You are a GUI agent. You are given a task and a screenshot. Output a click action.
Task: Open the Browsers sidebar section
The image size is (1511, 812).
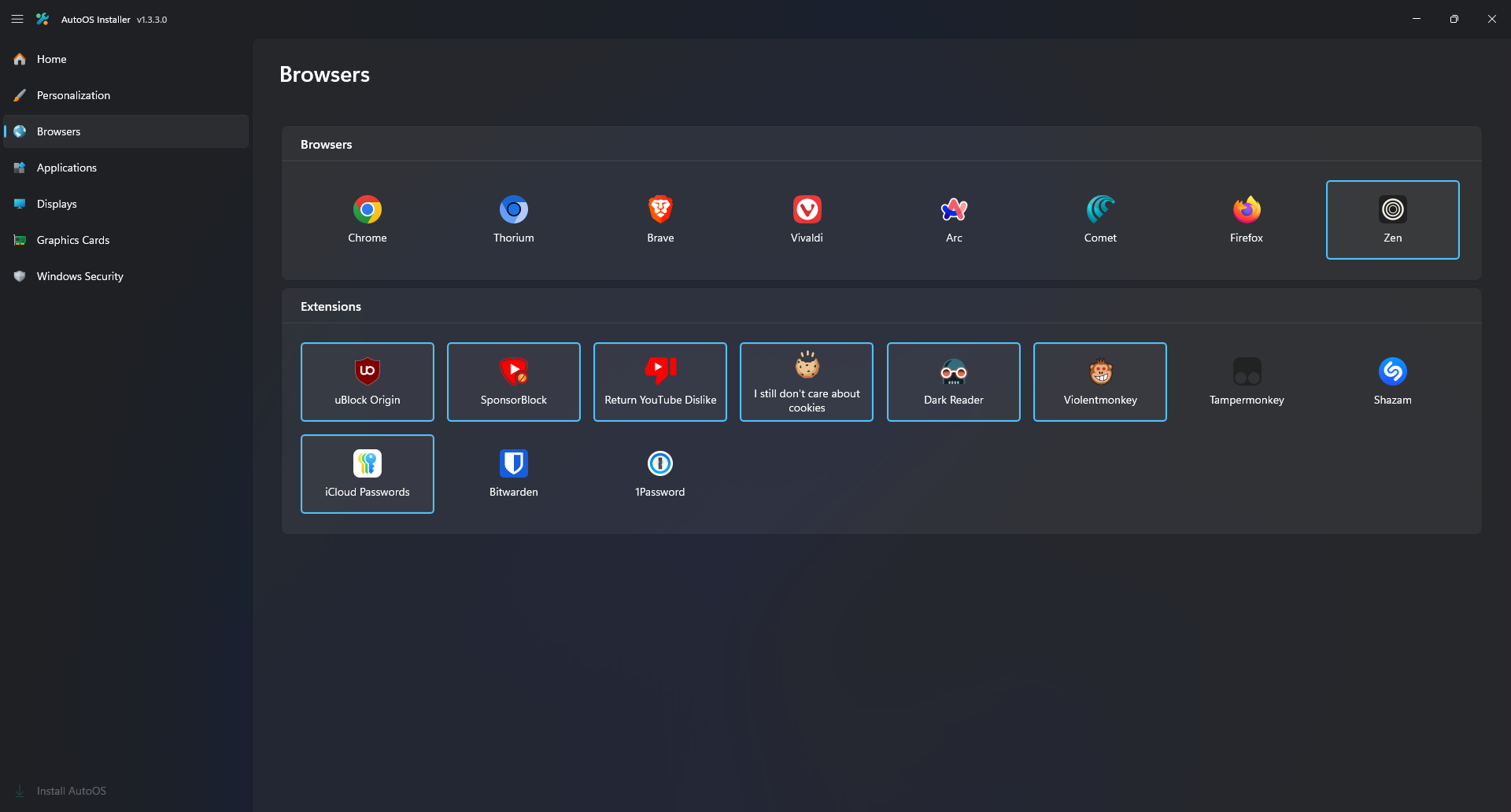click(x=126, y=131)
